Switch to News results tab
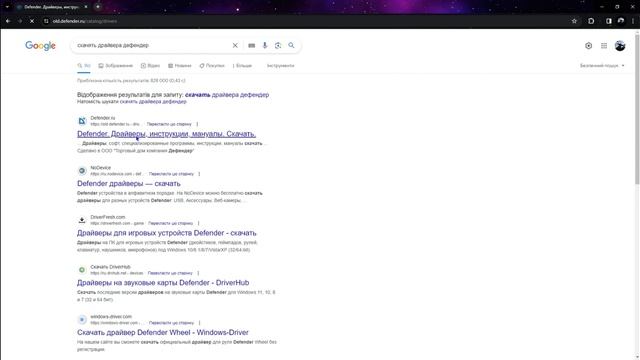Image resolution: width=640 pixels, height=360 pixels. point(180,66)
